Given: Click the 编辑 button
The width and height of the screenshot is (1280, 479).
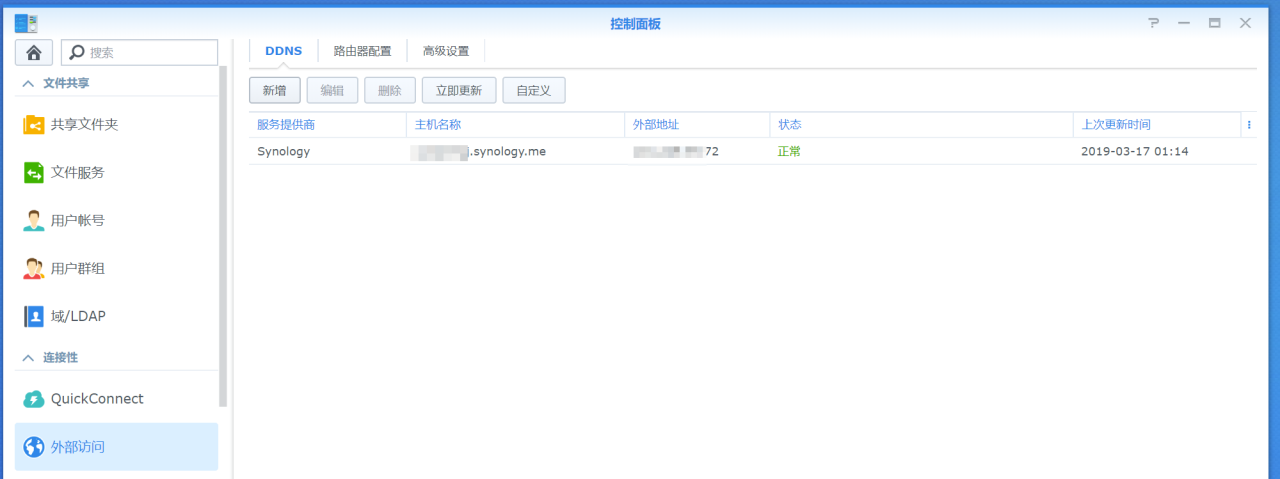Looking at the screenshot, I should [332, 90].
